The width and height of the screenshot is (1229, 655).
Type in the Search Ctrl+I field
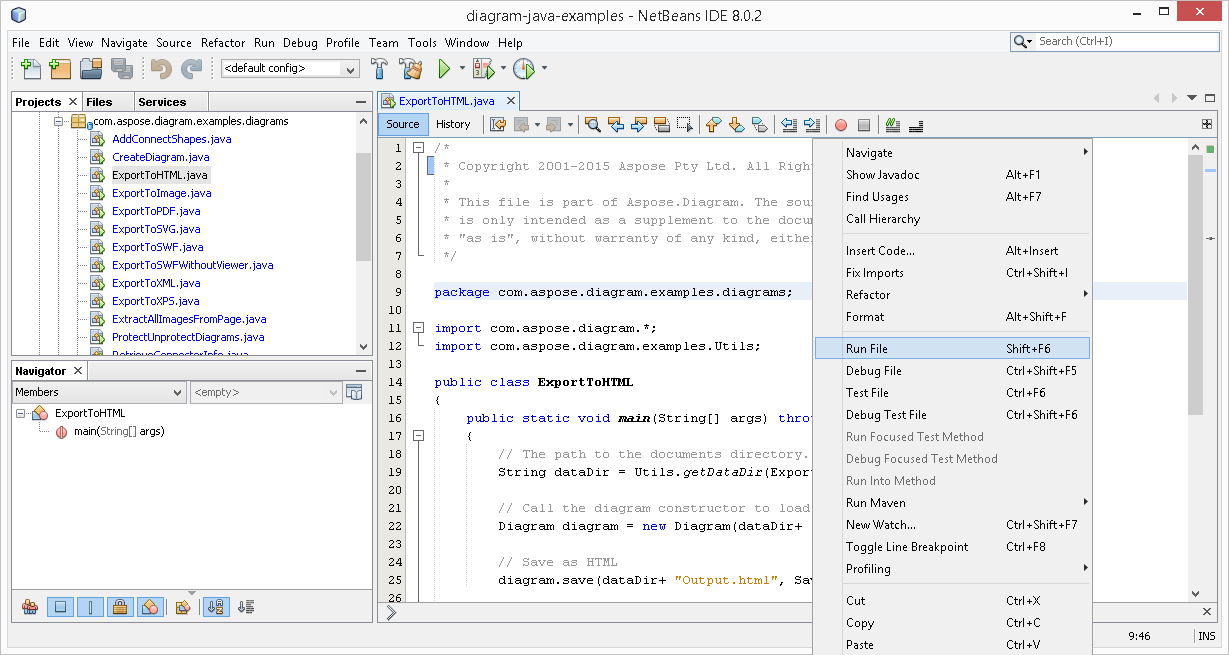point(1120,42)
